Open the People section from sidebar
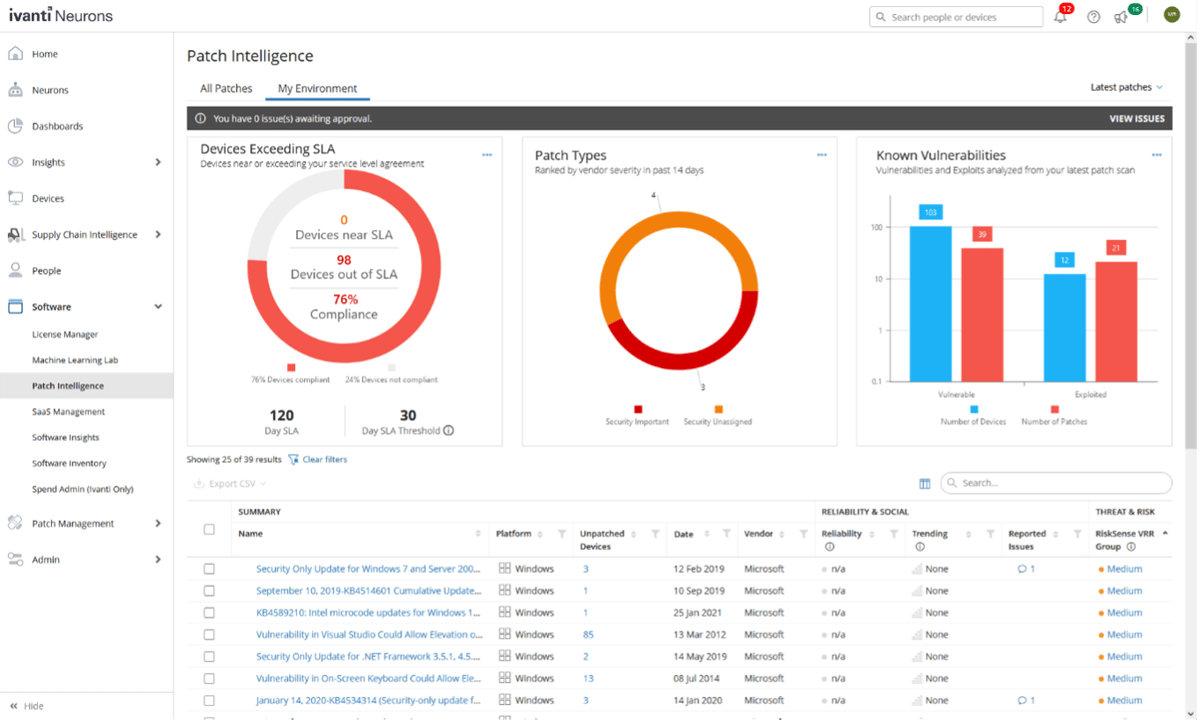Image resolution: width=1200 pixels, height=721 pixels. tap(45, 270)
